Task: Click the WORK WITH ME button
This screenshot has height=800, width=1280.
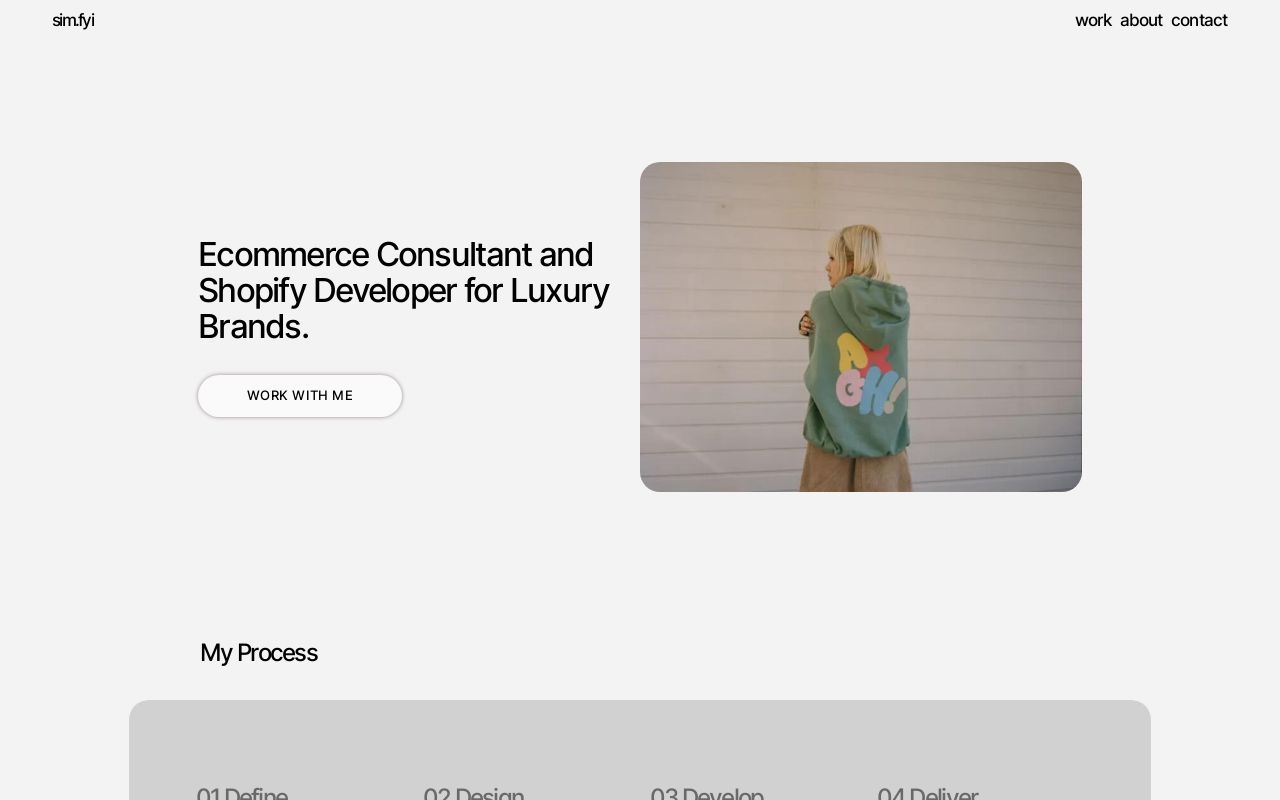Action: 300,396
